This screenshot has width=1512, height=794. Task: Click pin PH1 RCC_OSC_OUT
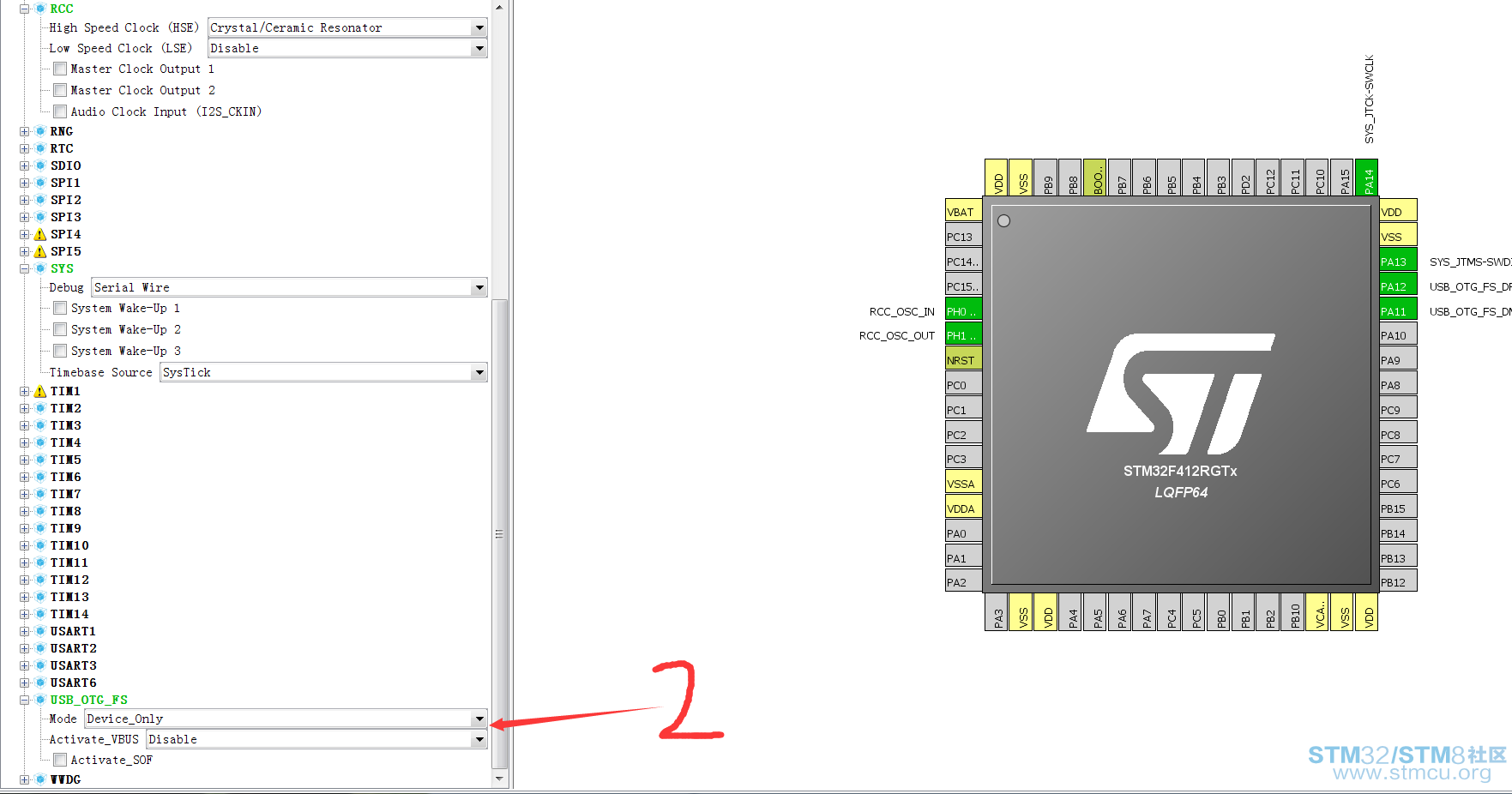(x=963, y=334)
